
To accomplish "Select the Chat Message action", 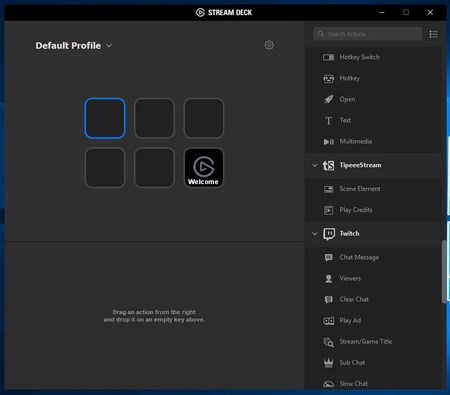I will coord(372,257).
